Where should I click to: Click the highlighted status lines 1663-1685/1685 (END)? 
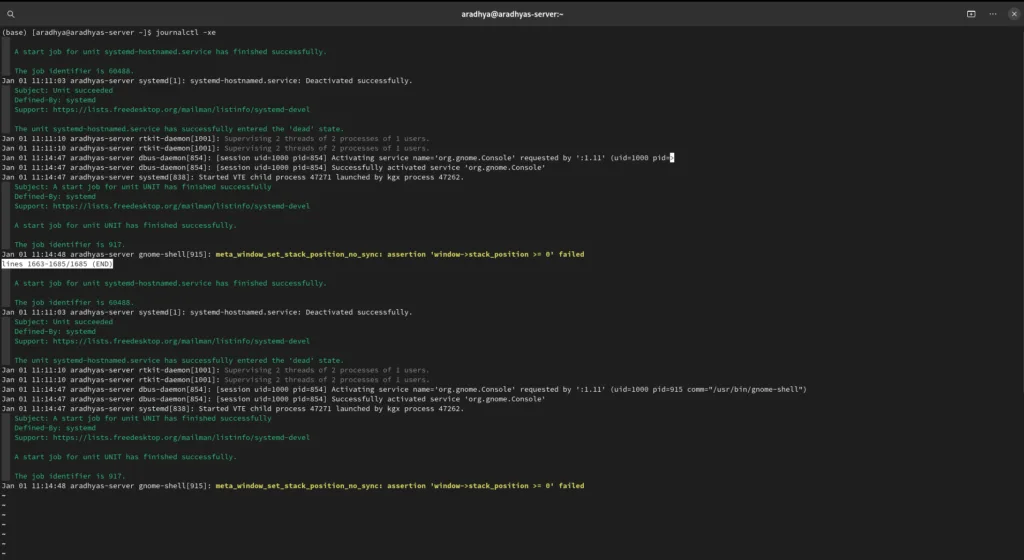point(57,264)
